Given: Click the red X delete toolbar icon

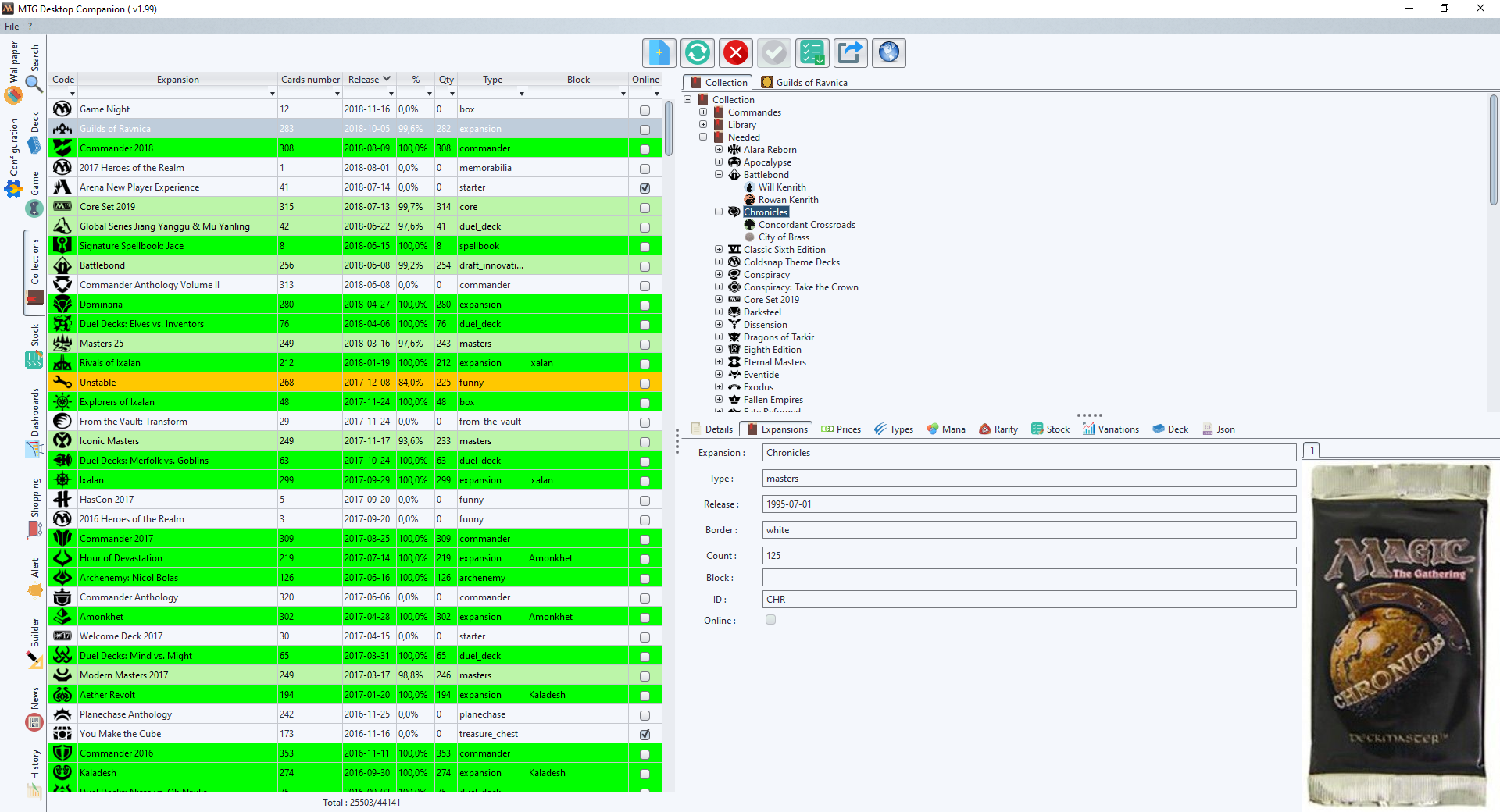Looking at the screenshot, I should 736,53.
